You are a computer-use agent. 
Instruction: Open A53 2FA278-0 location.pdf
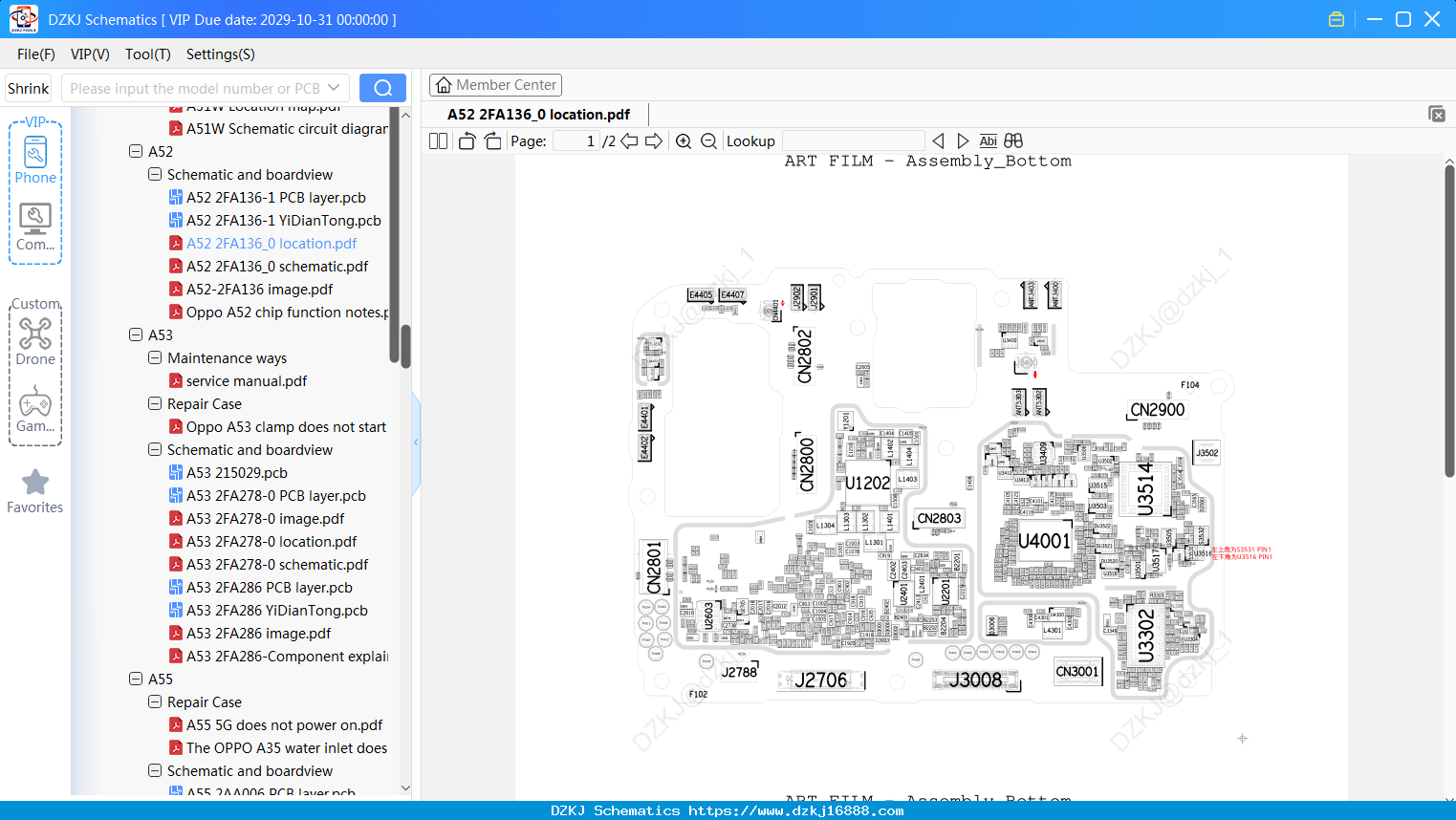[272, 542]
